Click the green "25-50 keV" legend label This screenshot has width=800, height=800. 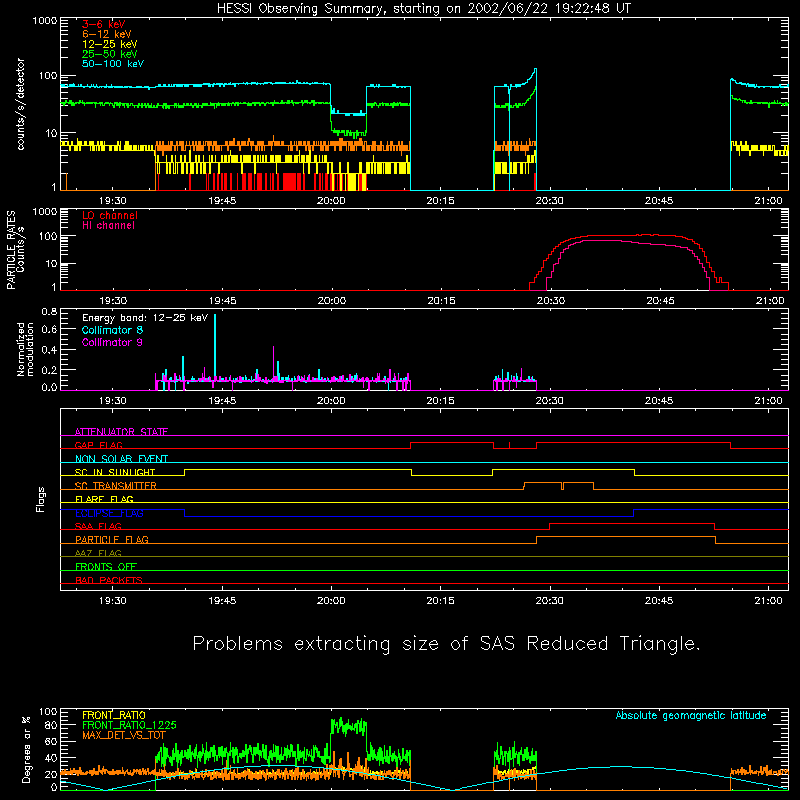click(110, 54)
